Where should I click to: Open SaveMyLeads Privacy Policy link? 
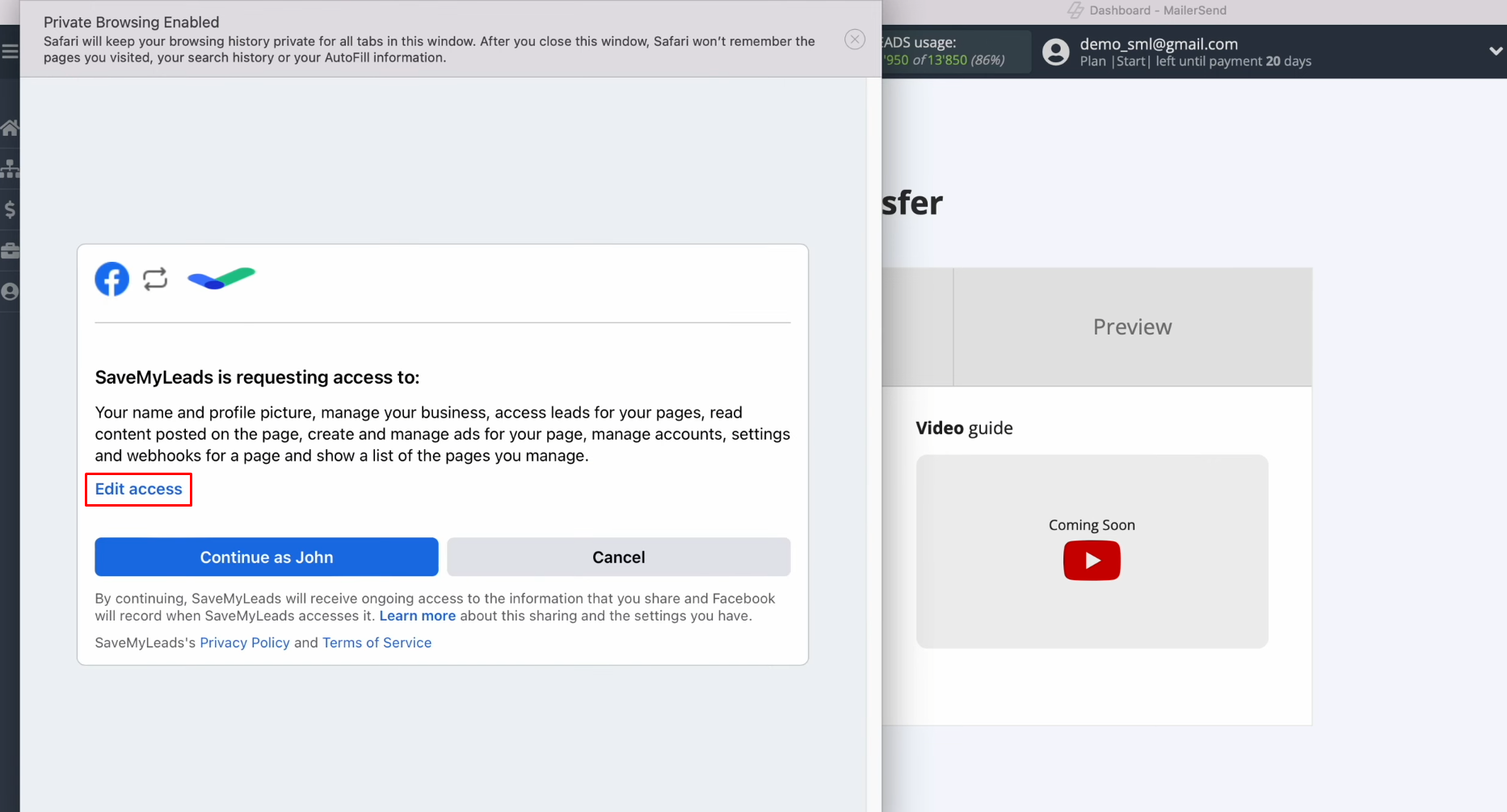point(245,642)
